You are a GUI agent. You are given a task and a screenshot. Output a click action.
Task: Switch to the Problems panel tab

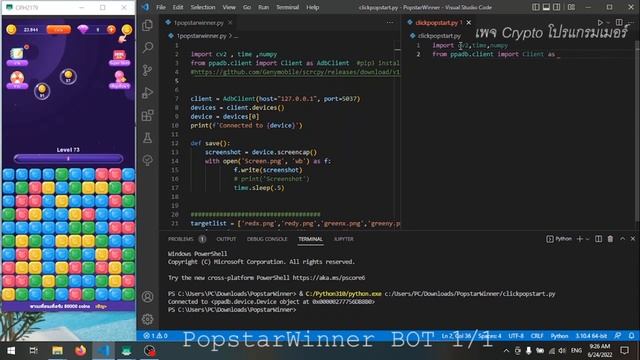[x=180, y=239]
